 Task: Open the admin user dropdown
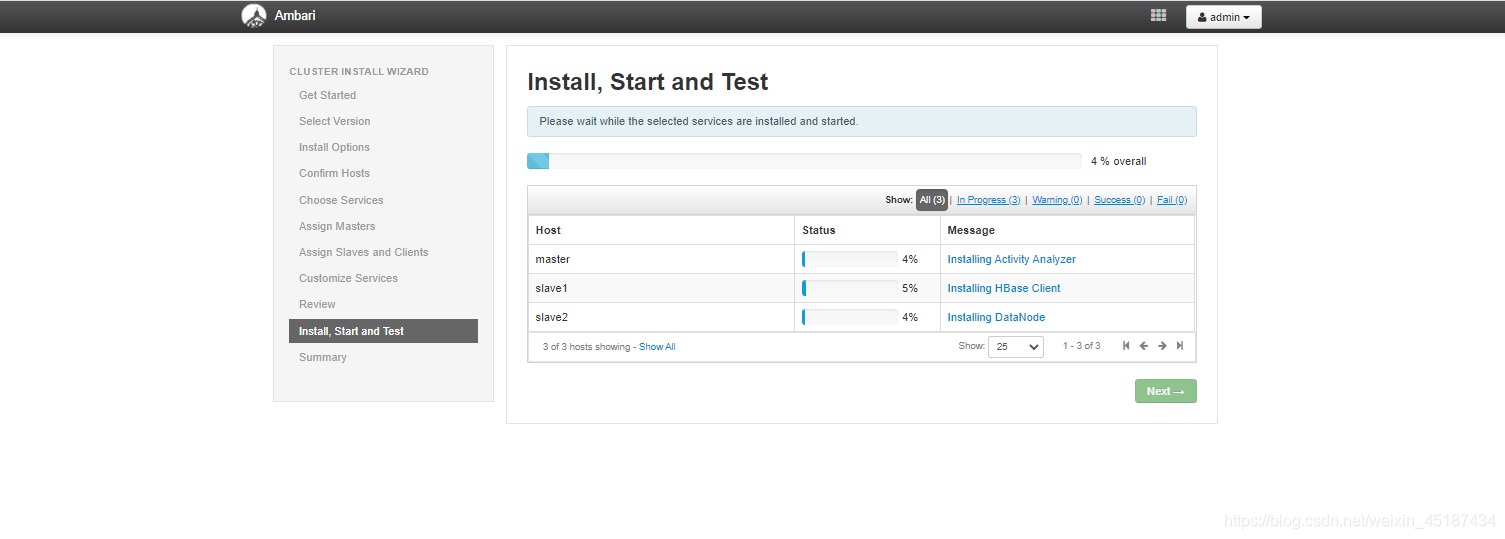(1224, 17)
